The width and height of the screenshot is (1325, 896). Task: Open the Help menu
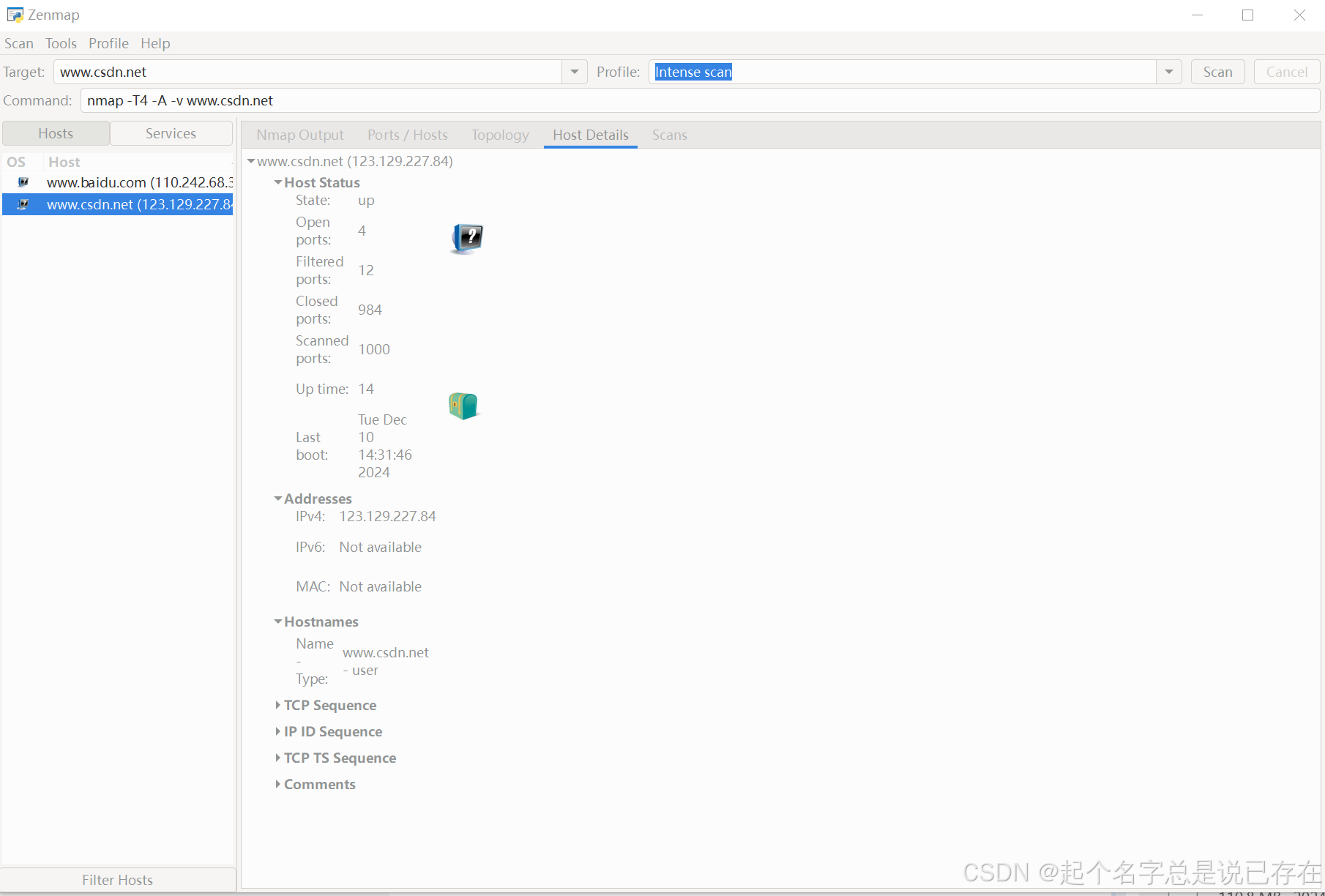click(x=155, y=43)
